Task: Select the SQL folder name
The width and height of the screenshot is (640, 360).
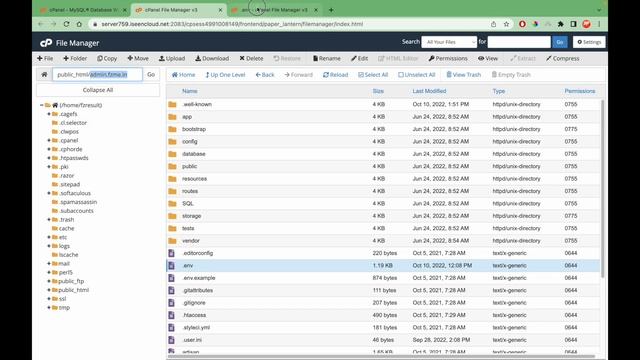Action: click(x=188, y=203)
